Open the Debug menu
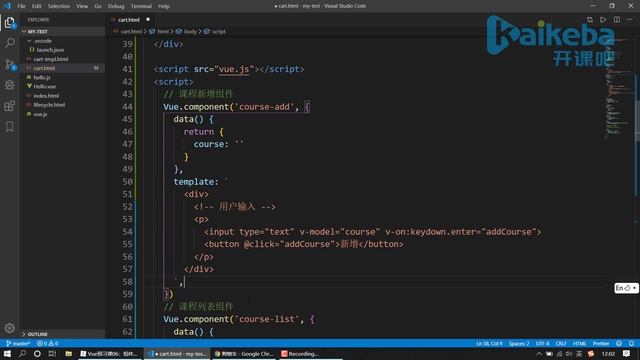The width and height of the screenshot is (640, 360). point(116,6)
